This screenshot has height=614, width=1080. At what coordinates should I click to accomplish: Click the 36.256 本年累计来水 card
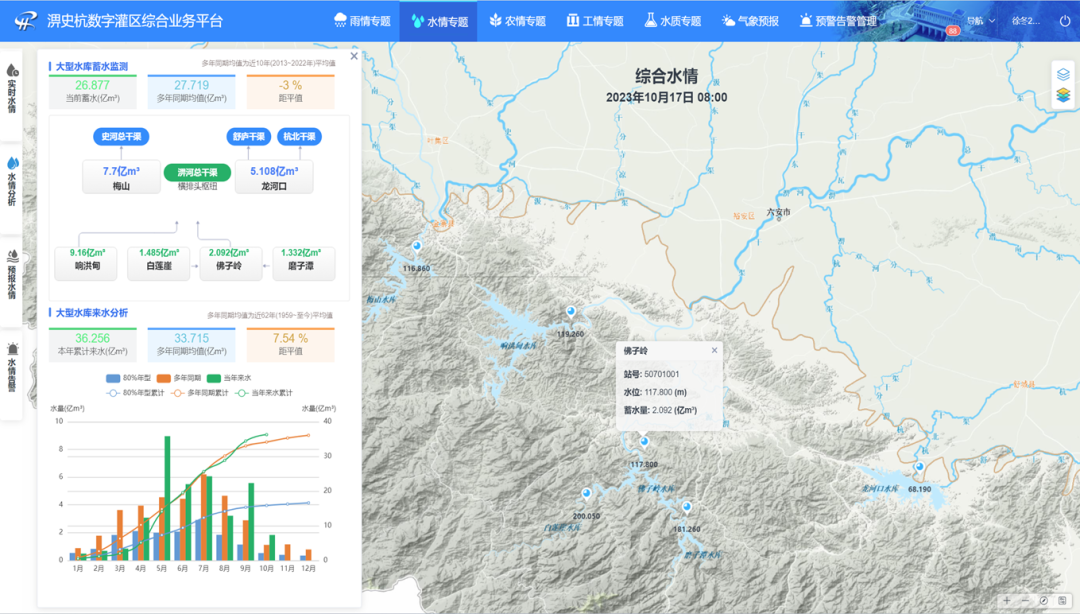pyautogui.click(x=92, y=345)
